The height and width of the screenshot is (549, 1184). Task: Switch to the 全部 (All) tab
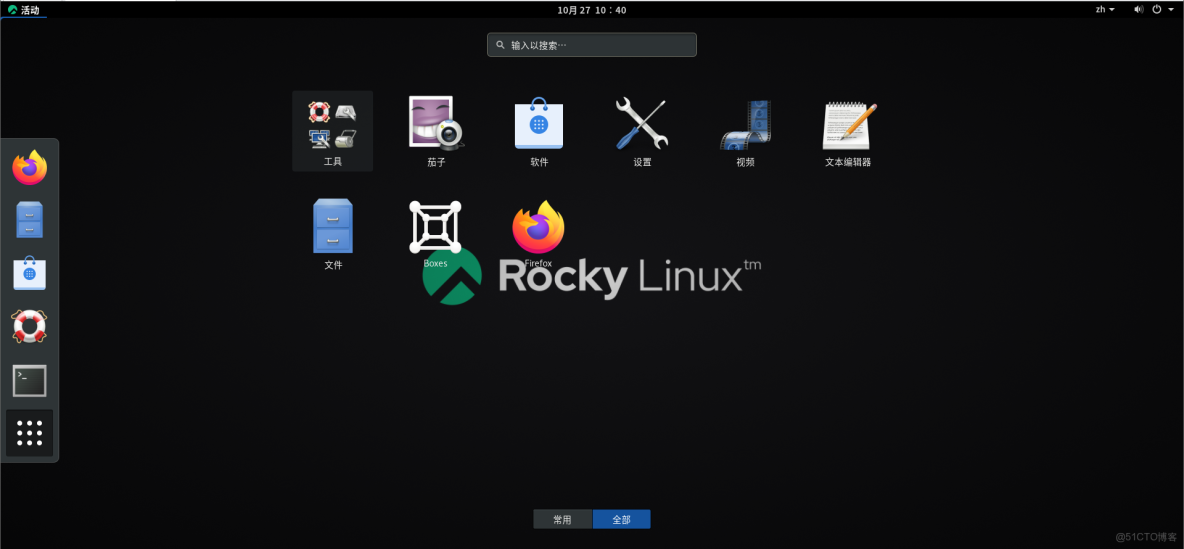(x=621, y=520)
